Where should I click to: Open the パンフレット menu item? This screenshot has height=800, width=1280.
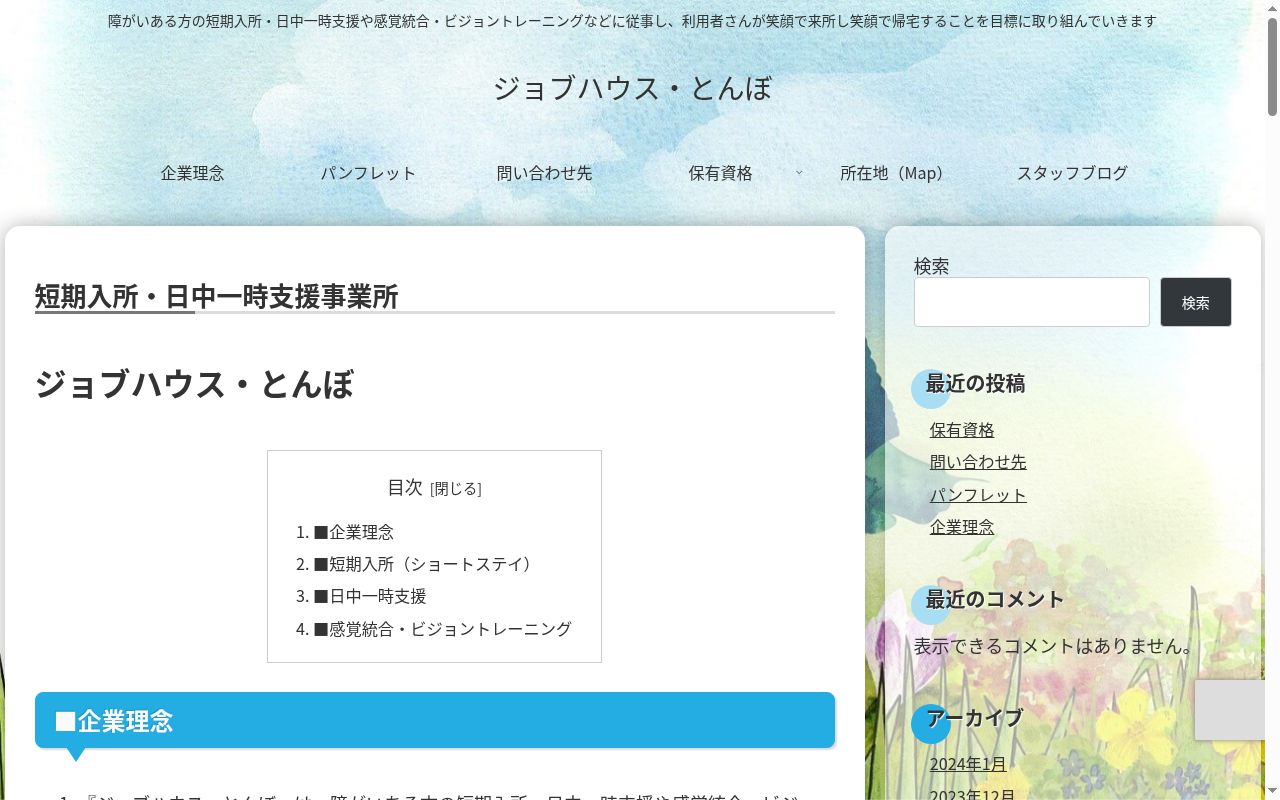point(368,173)
